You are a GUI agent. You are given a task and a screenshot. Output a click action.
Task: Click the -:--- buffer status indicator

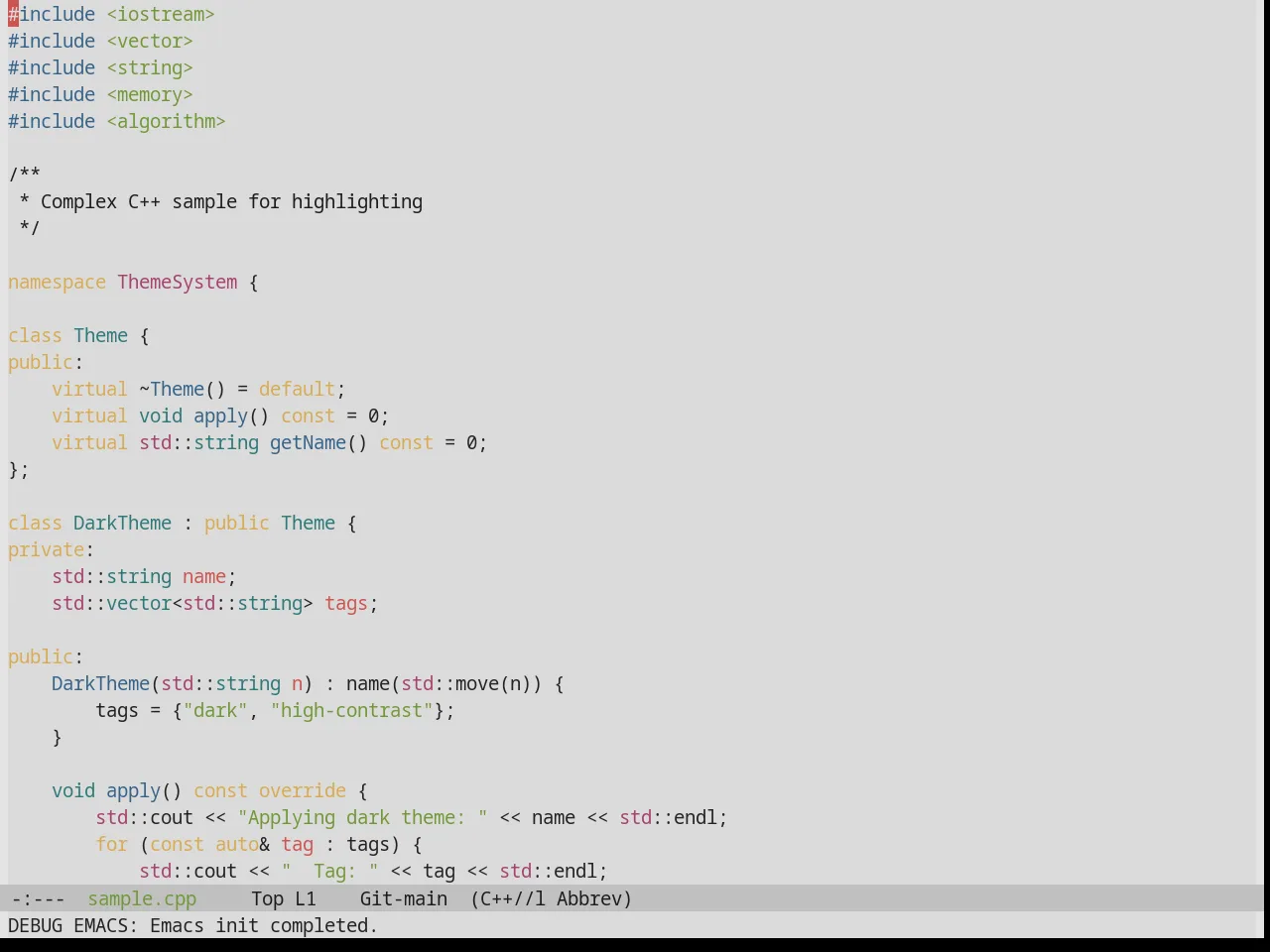tap(38, 898)
